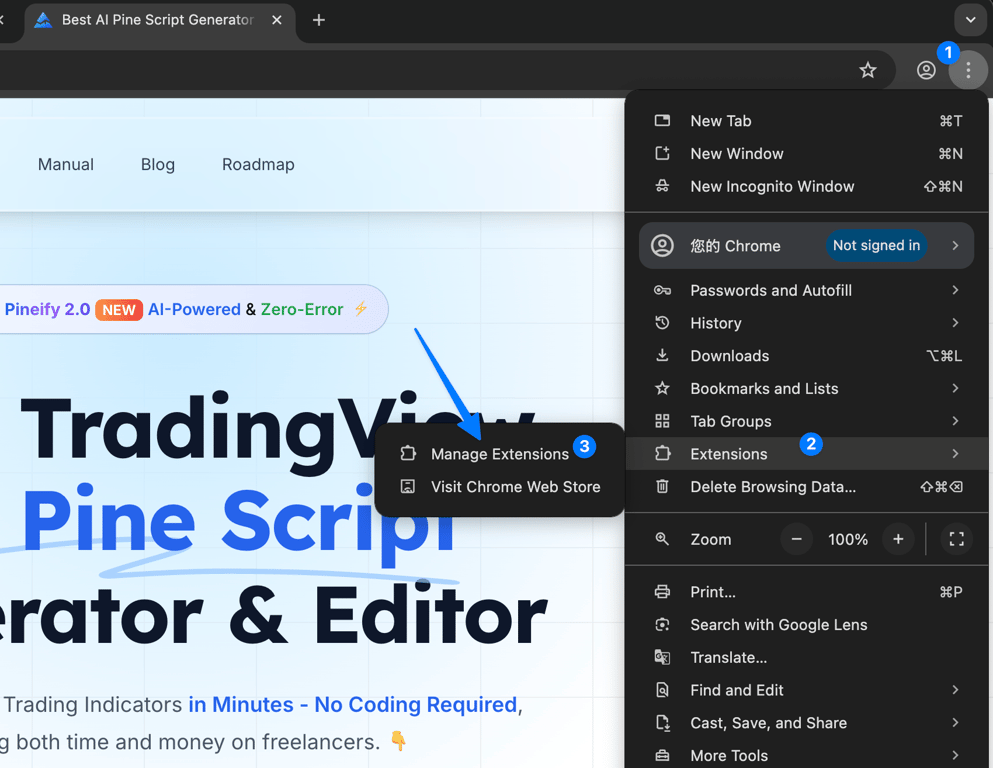Click the three-dot Chrome menu button

click(968, 70)
